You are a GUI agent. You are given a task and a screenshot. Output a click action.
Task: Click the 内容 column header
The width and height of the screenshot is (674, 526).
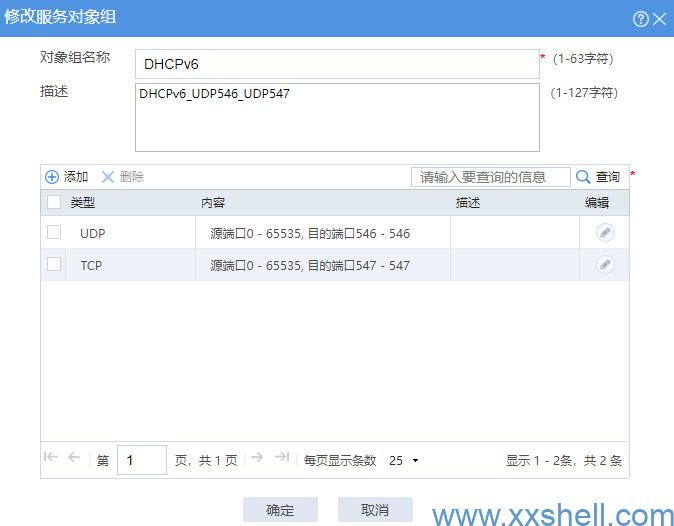coord(213,203)
